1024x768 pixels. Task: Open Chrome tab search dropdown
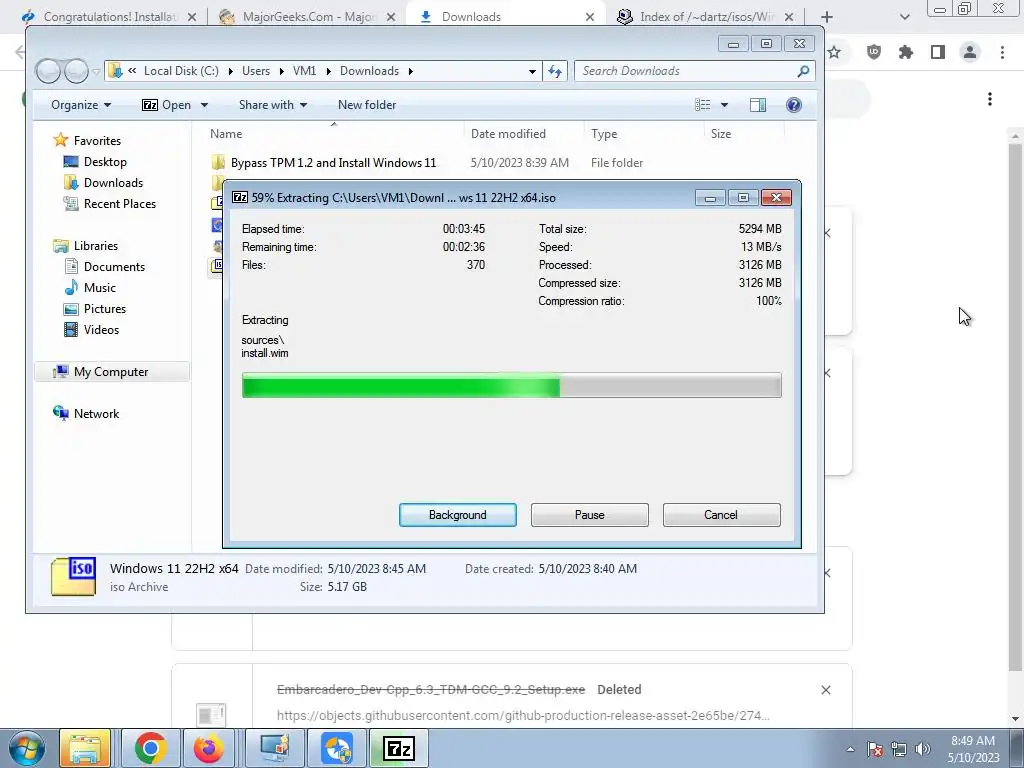click(x=904, y=17)
